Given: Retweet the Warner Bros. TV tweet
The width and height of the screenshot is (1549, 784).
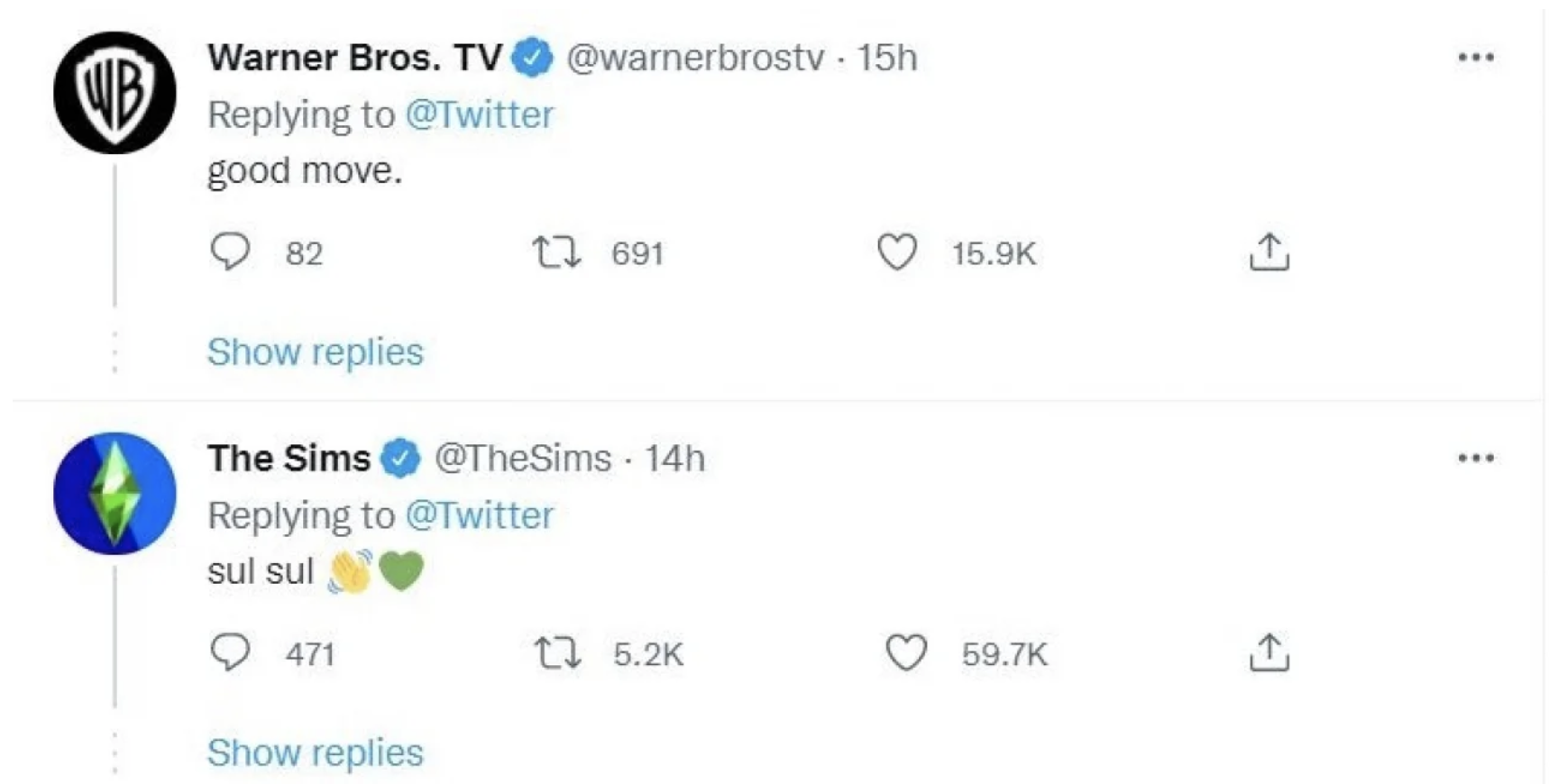Looking at the screenshot, I should pos(556,252).
